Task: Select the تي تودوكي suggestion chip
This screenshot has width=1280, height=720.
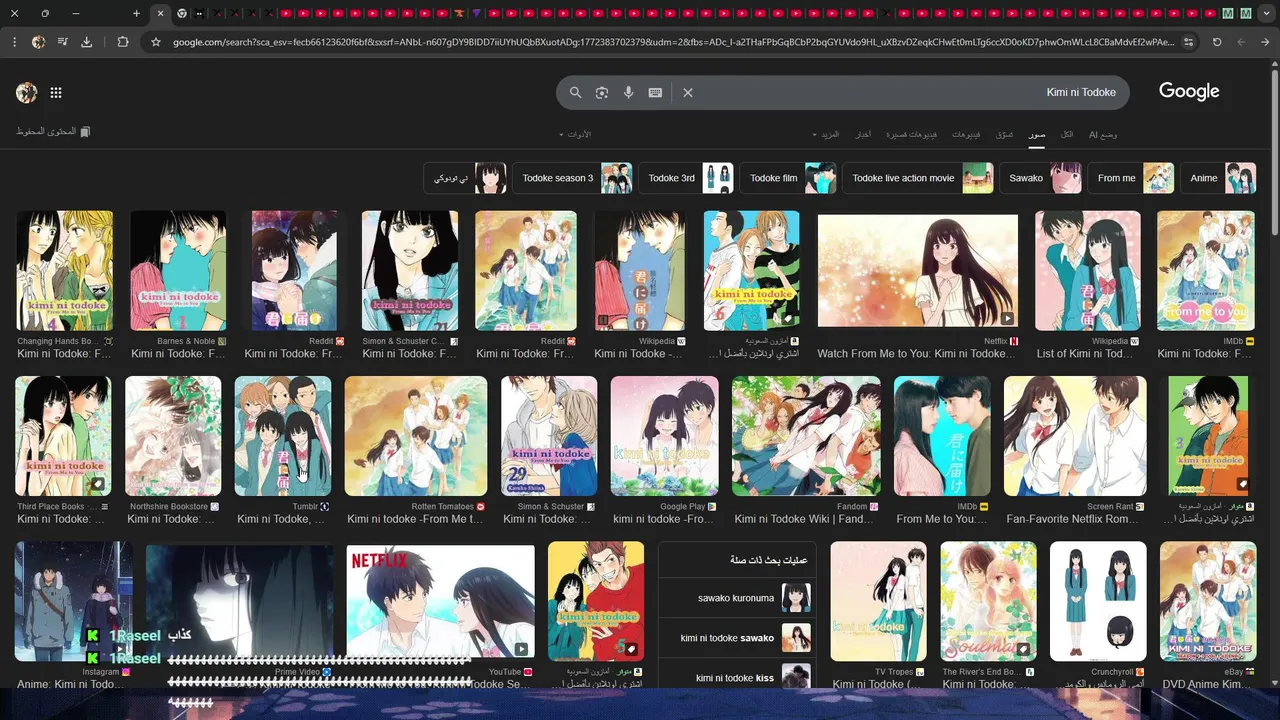Action: (465, 178)
